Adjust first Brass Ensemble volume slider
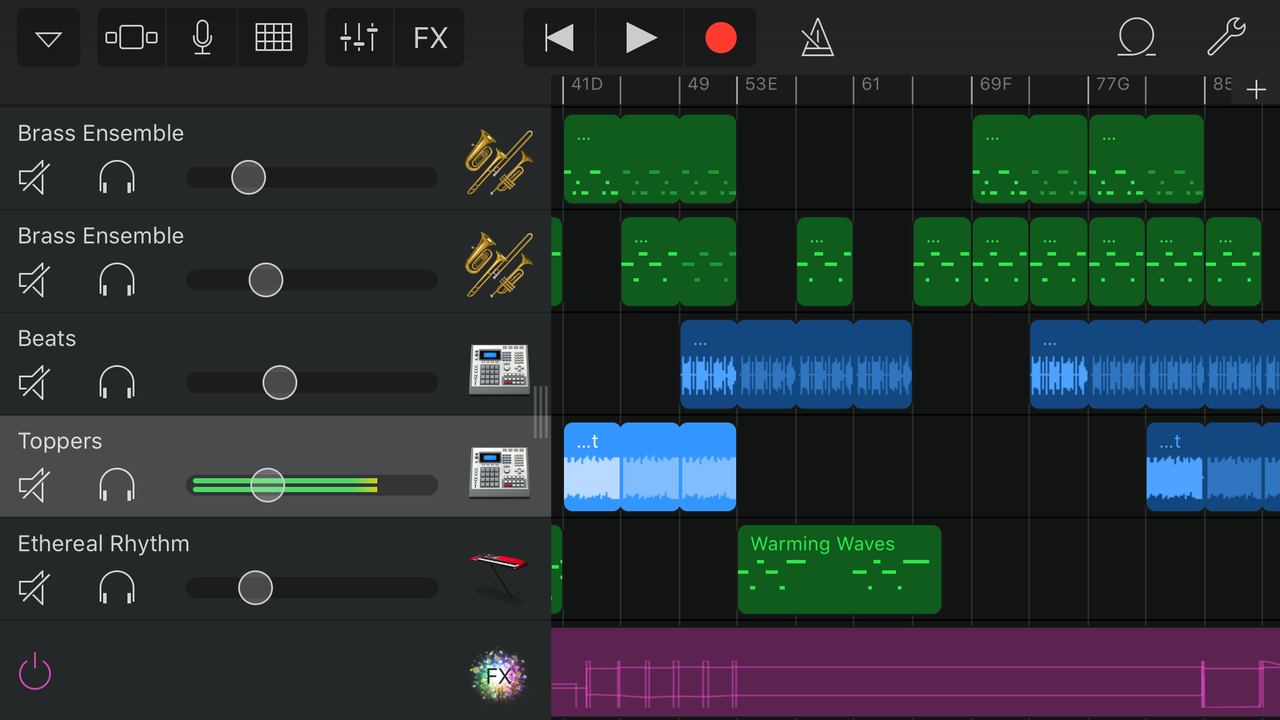 (312, 178)
